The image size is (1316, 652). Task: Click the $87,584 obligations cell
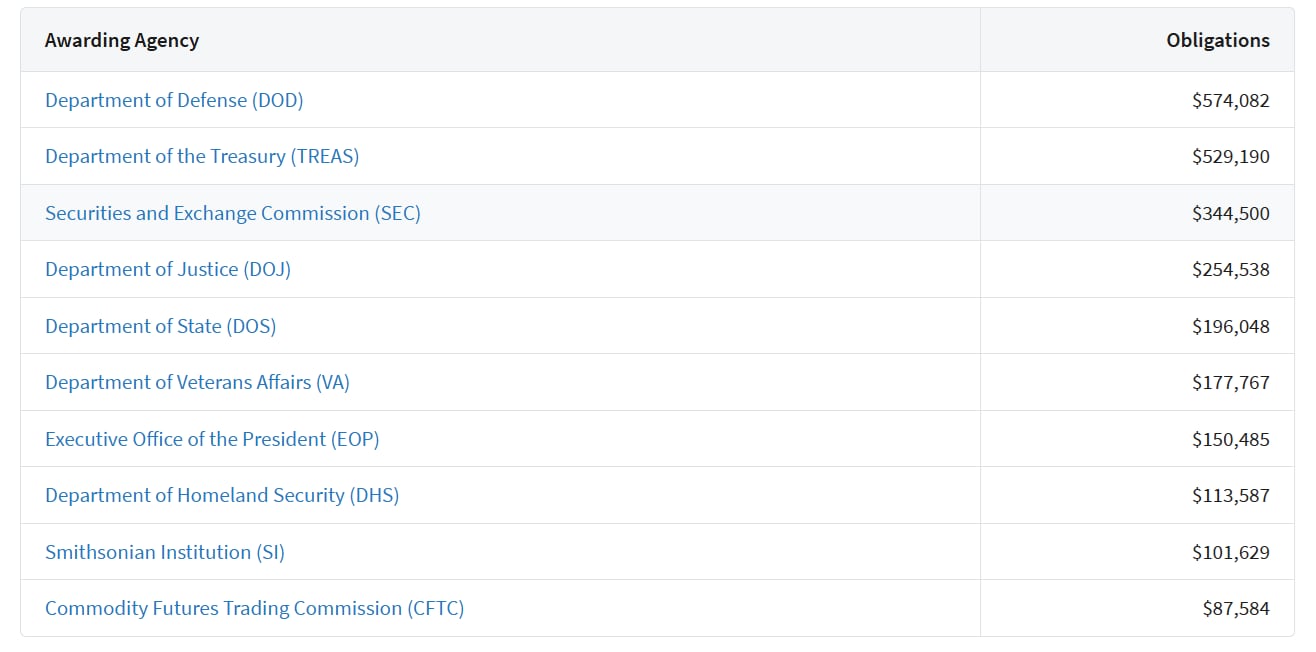1235,608
